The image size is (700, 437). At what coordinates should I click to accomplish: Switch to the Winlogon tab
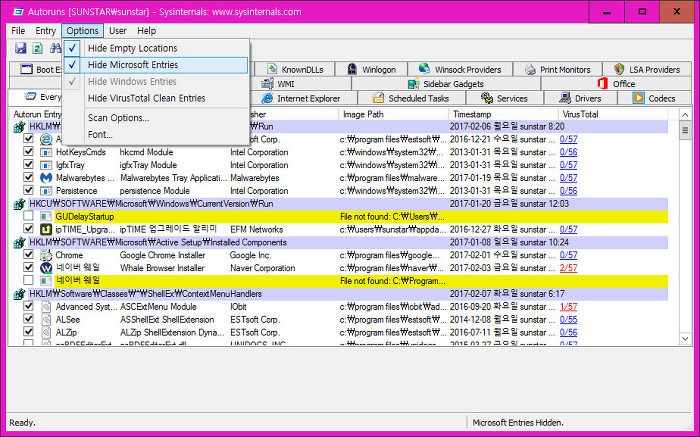click(371, 70)
